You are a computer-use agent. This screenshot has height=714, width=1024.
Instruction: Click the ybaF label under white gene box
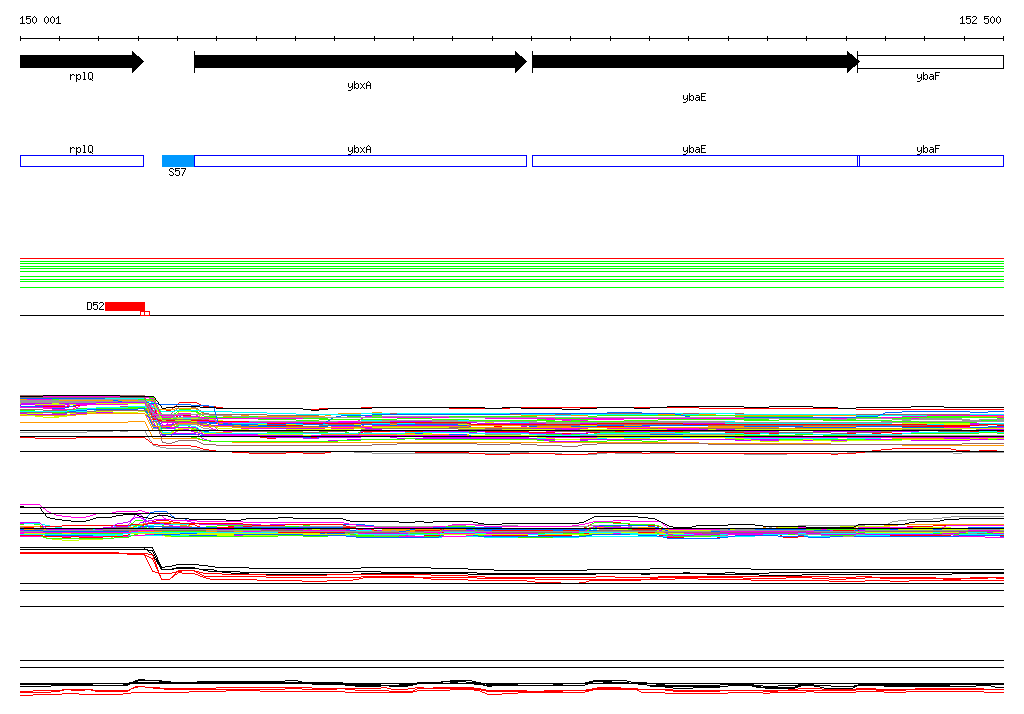coord(928,76)
